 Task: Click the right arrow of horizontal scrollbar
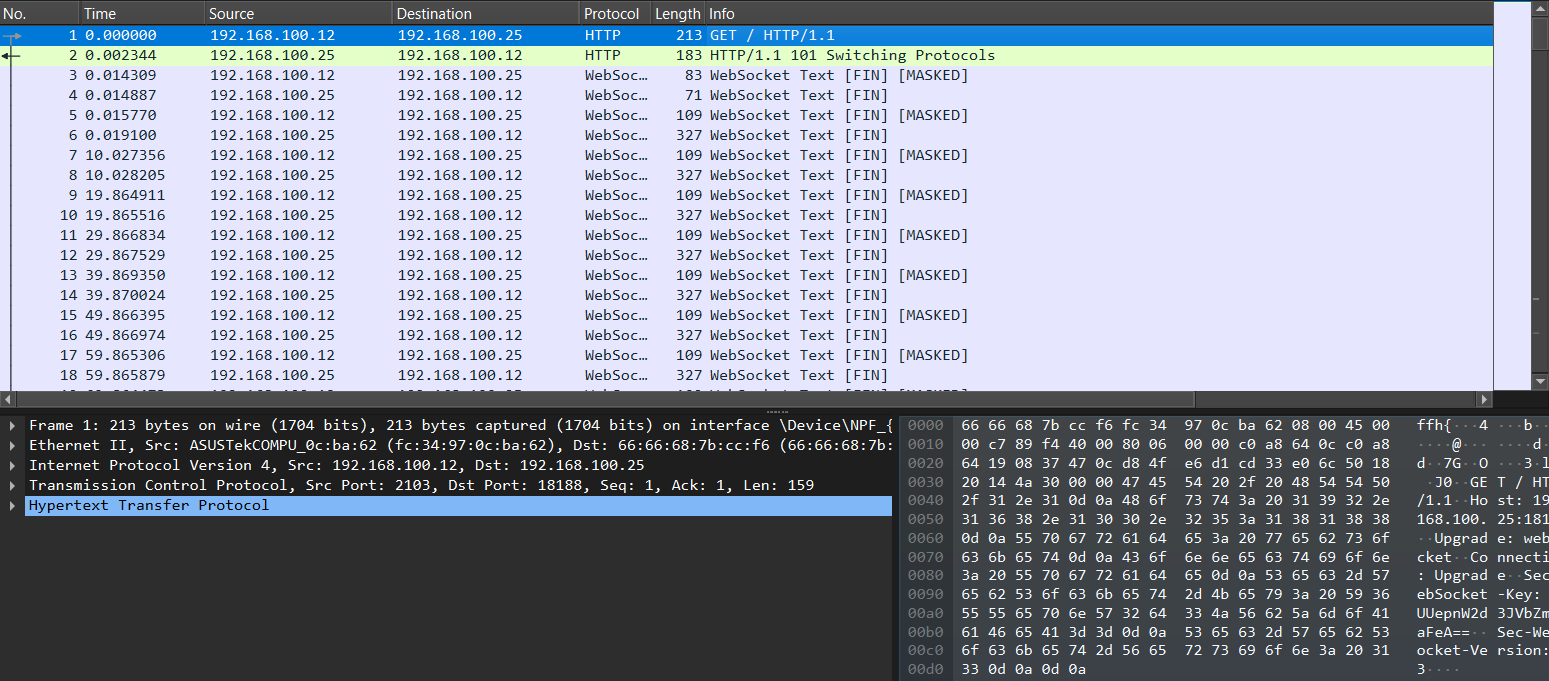(x=1485, y=399)
